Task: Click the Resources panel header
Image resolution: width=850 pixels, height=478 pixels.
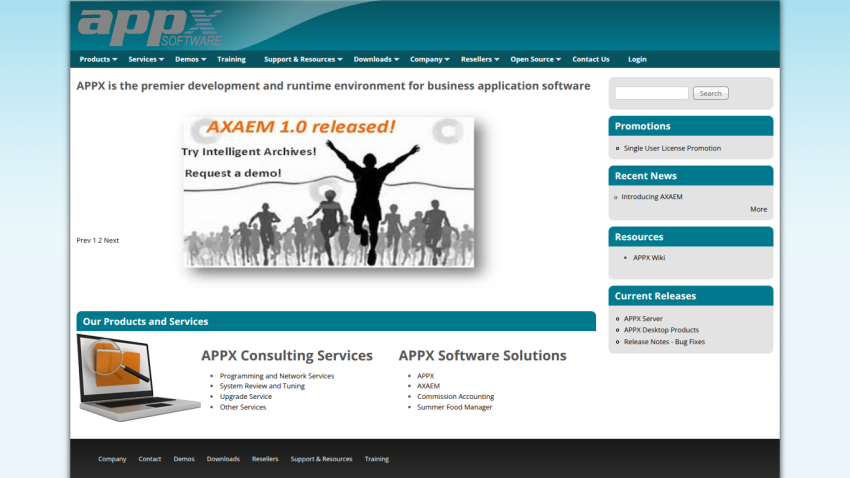Action: (x=691, y=237)
